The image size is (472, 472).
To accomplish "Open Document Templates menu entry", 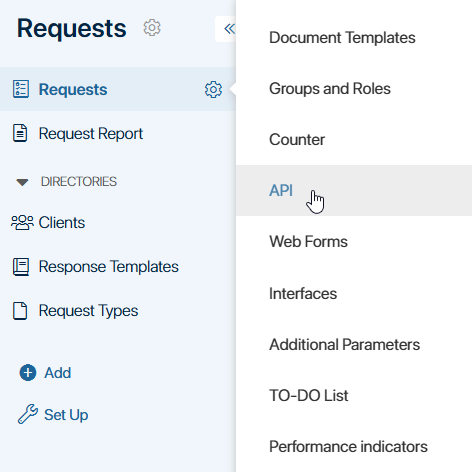I will pos(342,37).
